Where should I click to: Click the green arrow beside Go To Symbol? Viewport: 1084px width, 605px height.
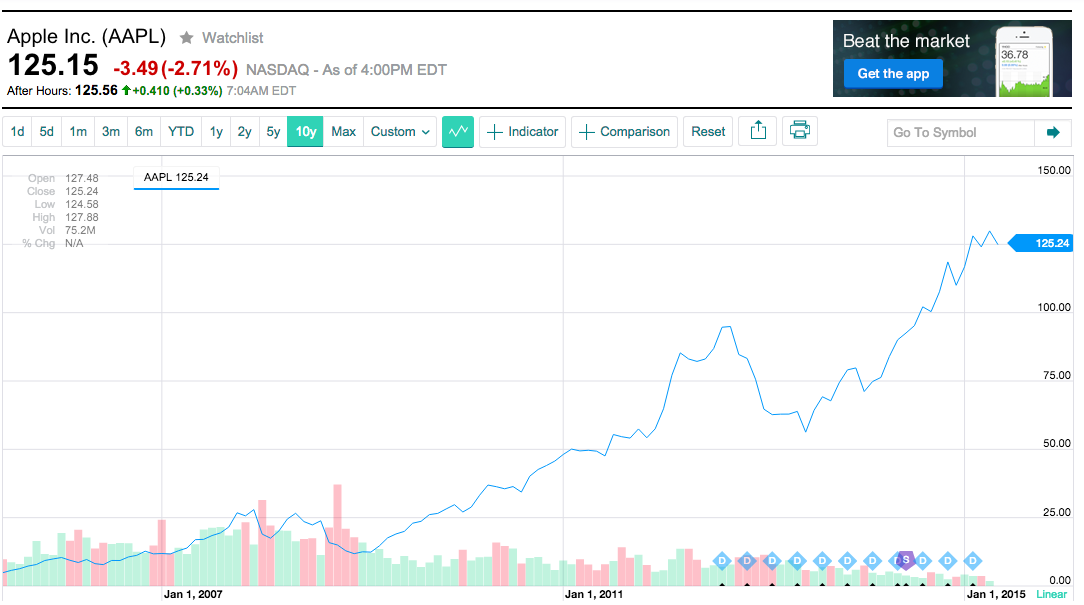(x=1053, y=133)
